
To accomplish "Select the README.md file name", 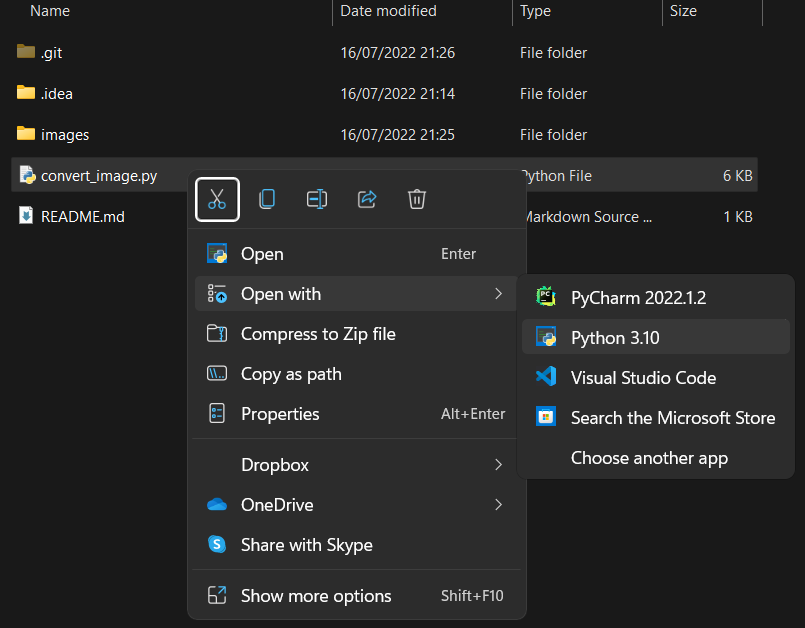I will pos(83,217).
